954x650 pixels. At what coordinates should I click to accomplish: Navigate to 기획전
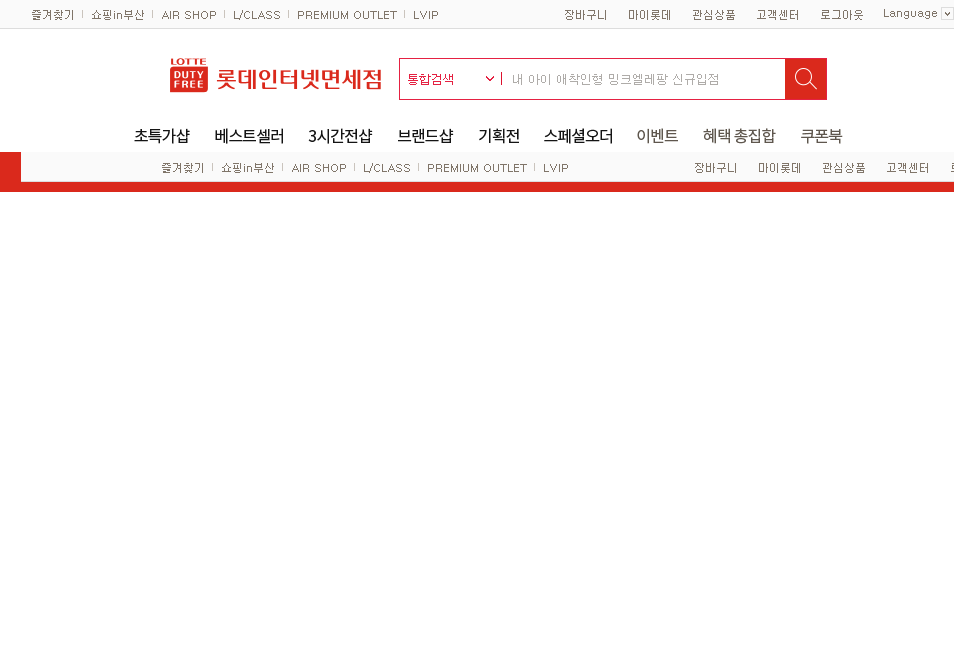click(499, 136)
